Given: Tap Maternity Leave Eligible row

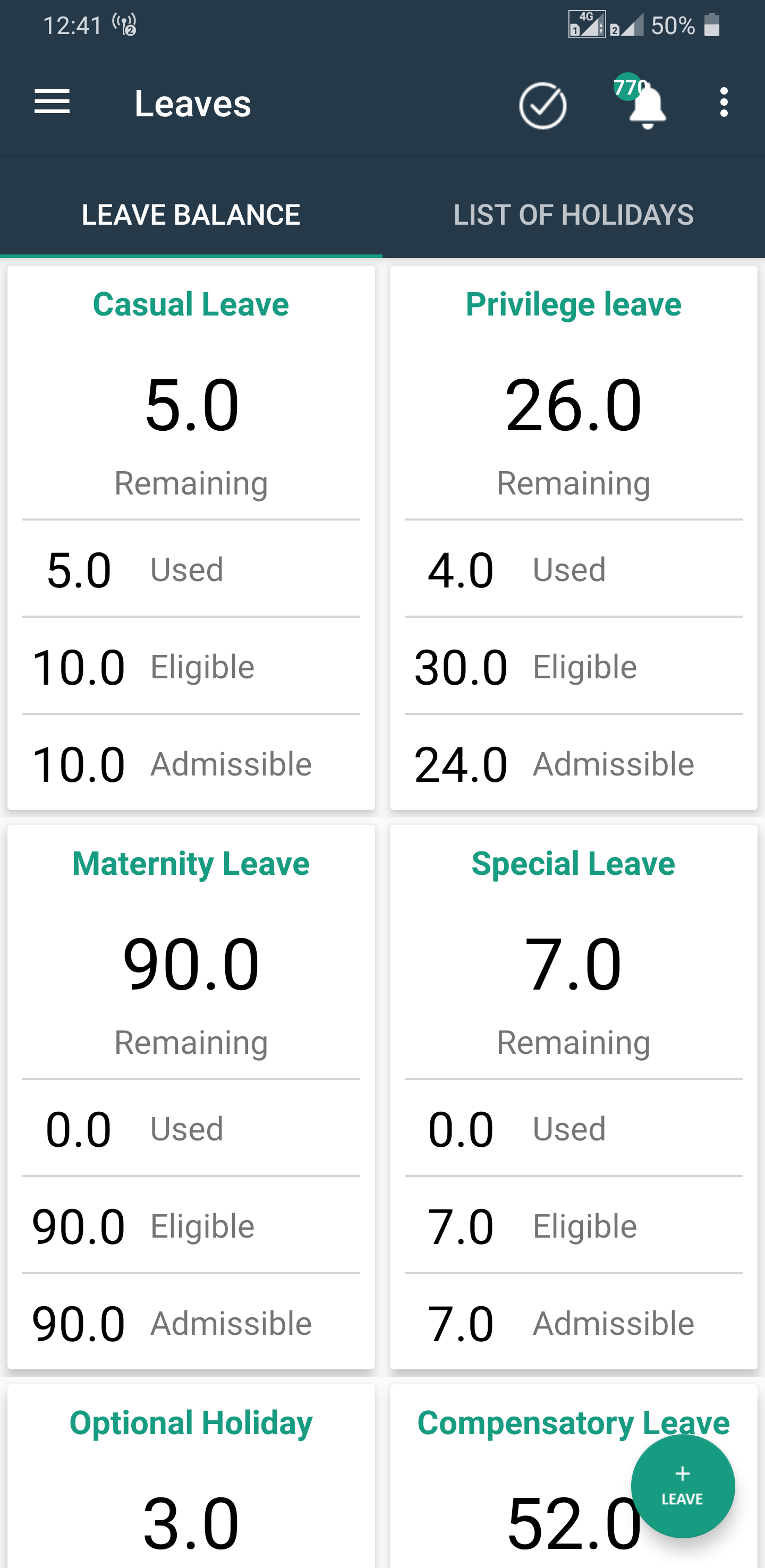Looking at the screenshot, I should click(x=191, y=1225).
